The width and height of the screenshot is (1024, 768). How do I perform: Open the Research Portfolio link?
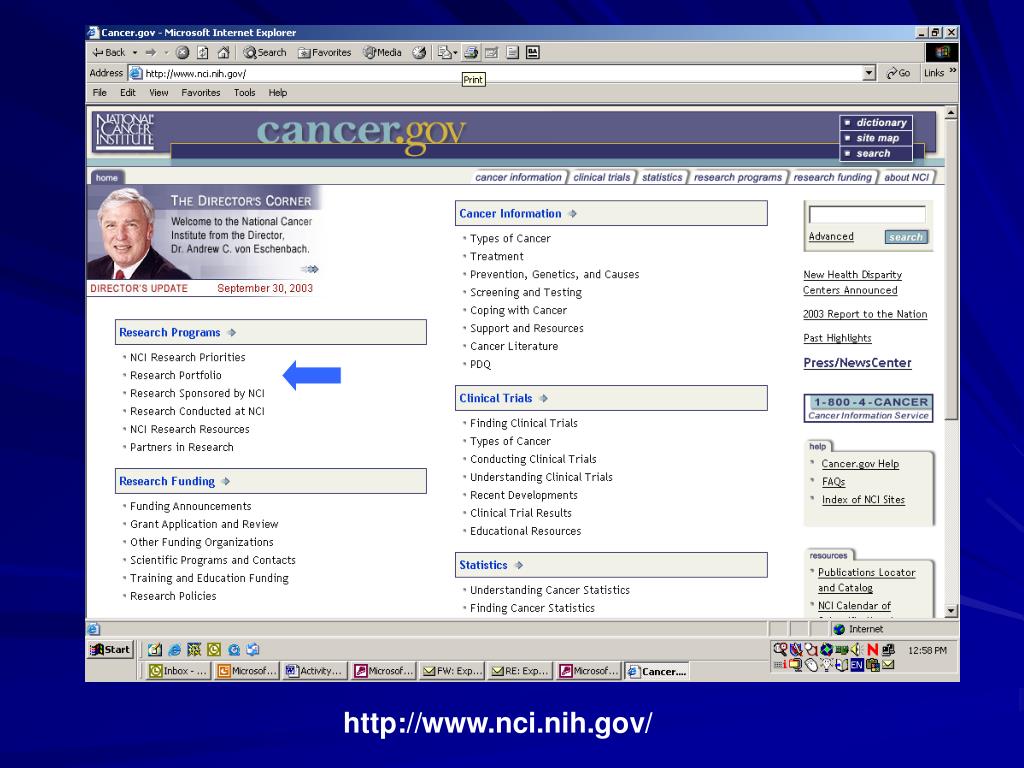coord(176,375)
